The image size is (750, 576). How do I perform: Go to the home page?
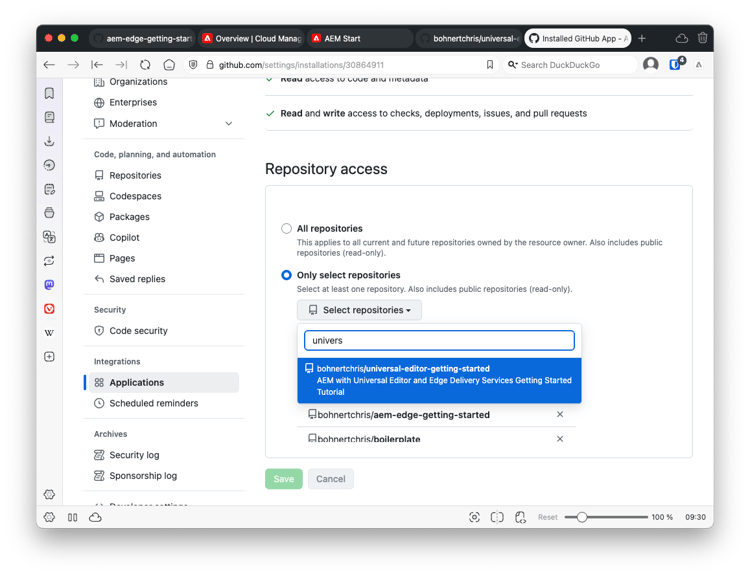169,65
